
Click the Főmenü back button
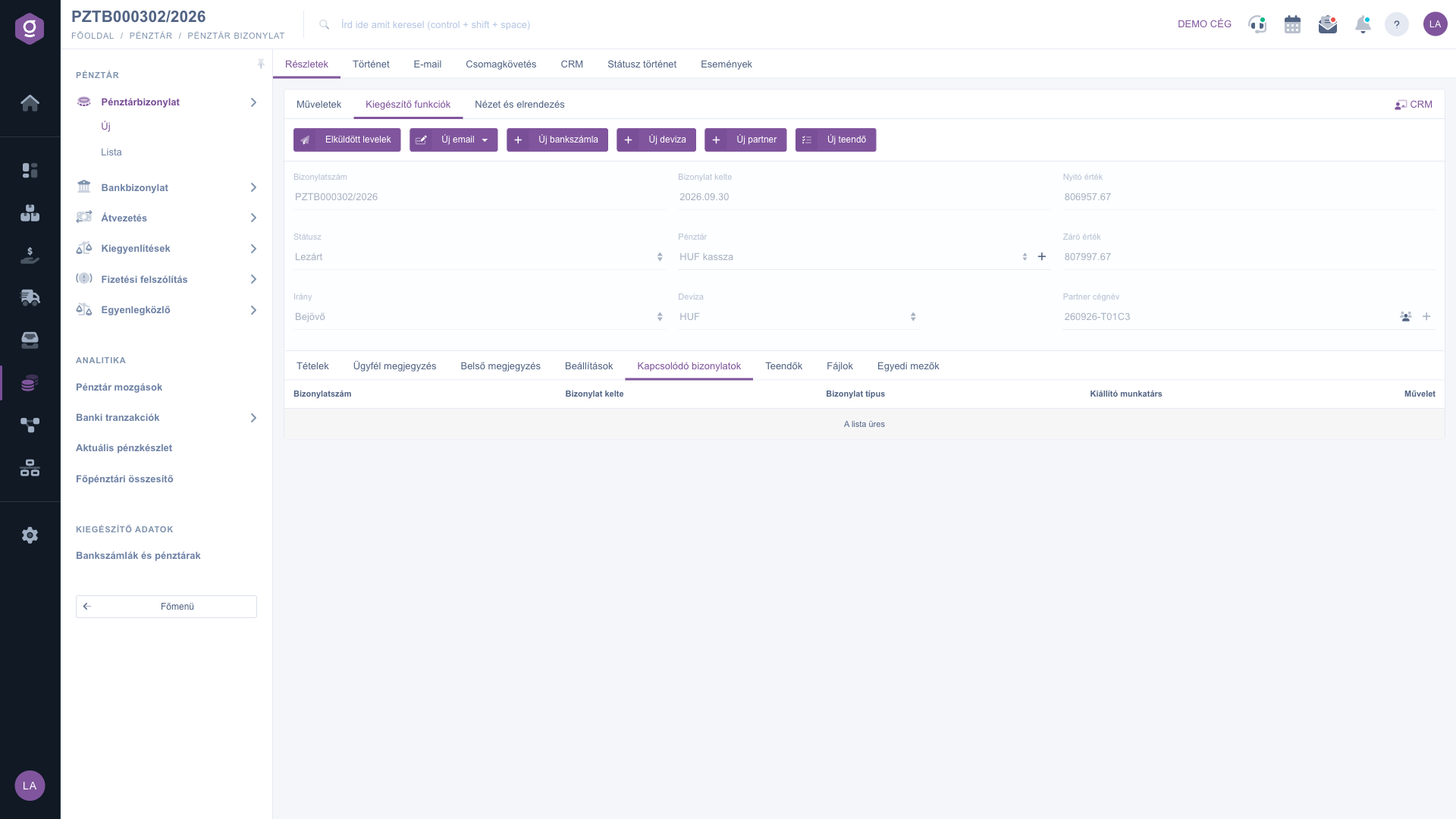pyautogui.click(x=166, y=607)
